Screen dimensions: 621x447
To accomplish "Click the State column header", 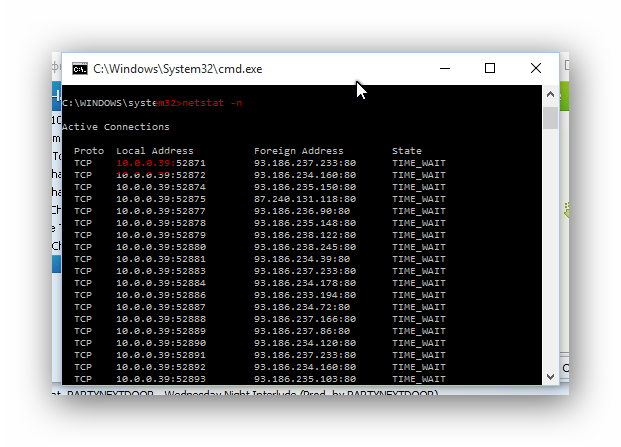I will pyautogui.click(x=407, y=151).
